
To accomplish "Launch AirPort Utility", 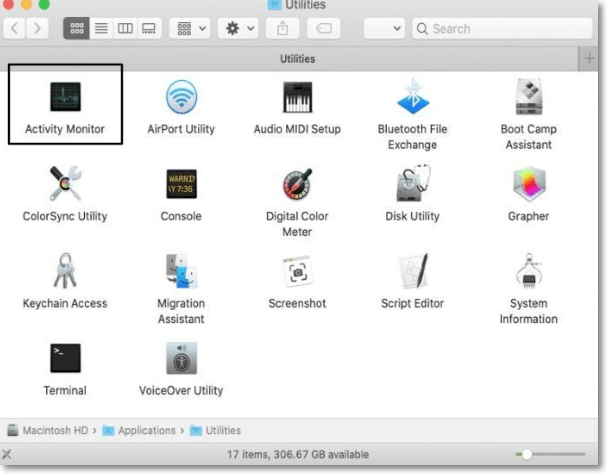I will coord(181,97).
